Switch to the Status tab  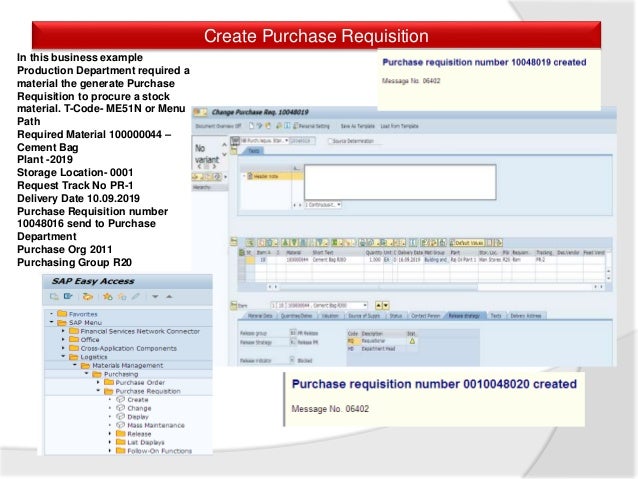pos(396,316)
